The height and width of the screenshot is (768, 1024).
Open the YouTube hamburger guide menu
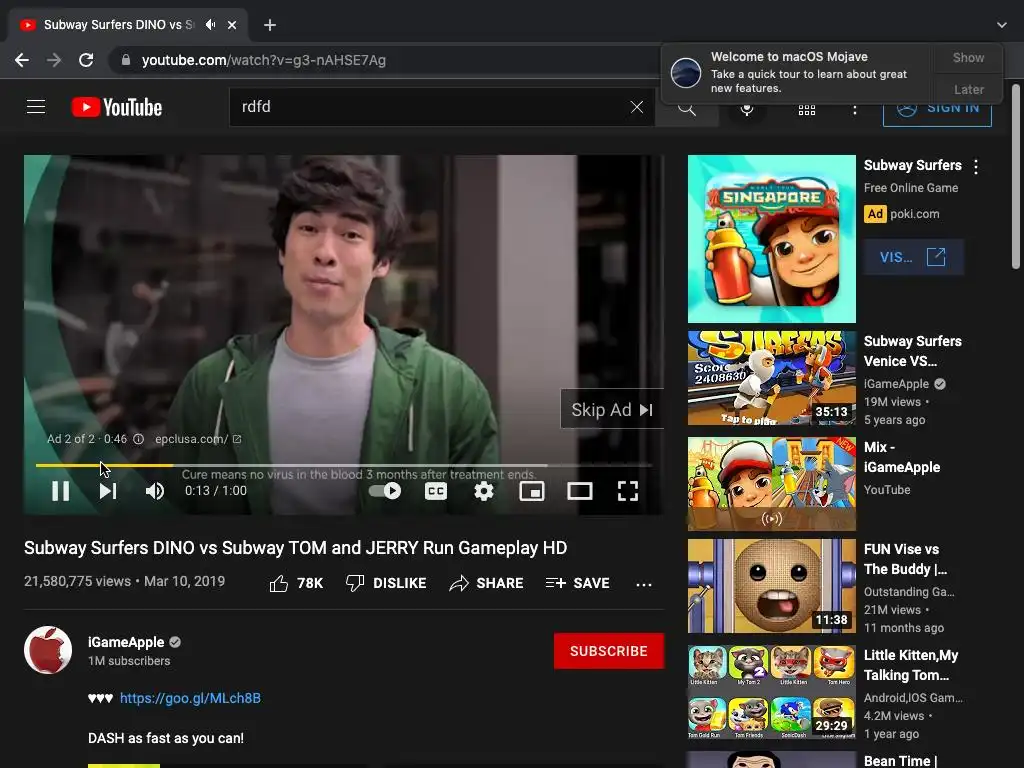coord(36,106)
